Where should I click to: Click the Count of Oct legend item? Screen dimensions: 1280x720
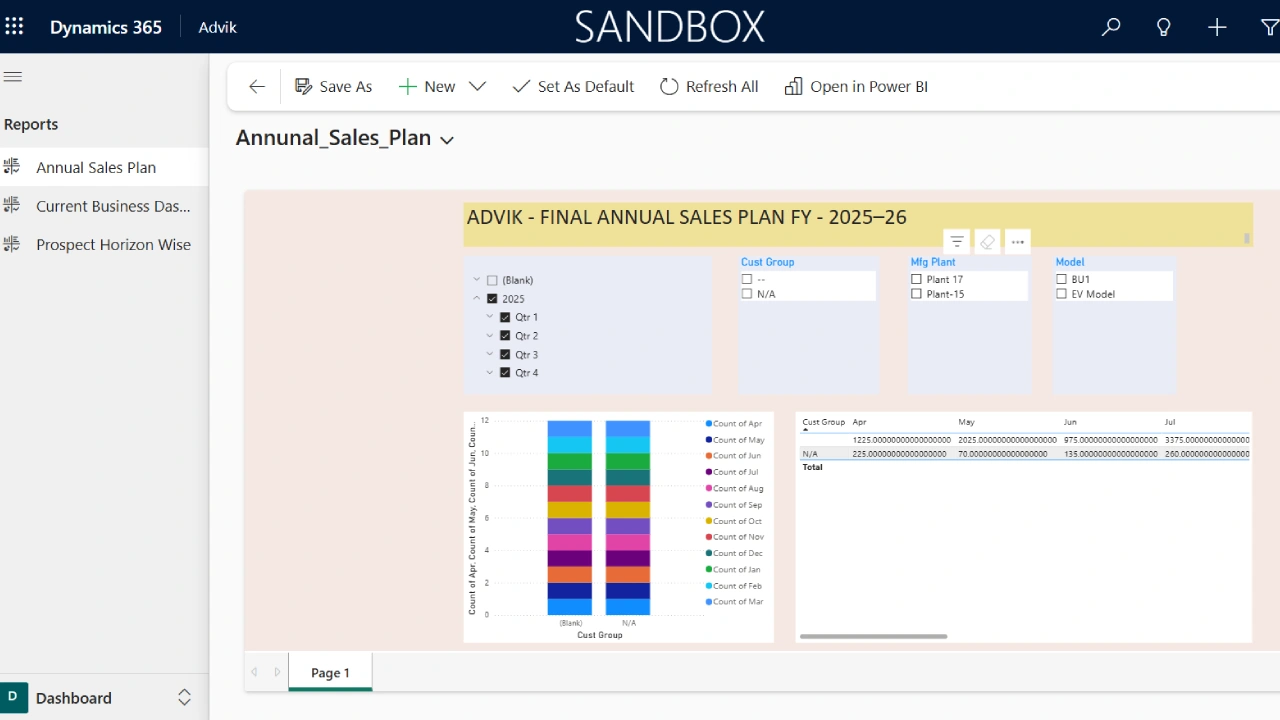[x=734, y=521]
